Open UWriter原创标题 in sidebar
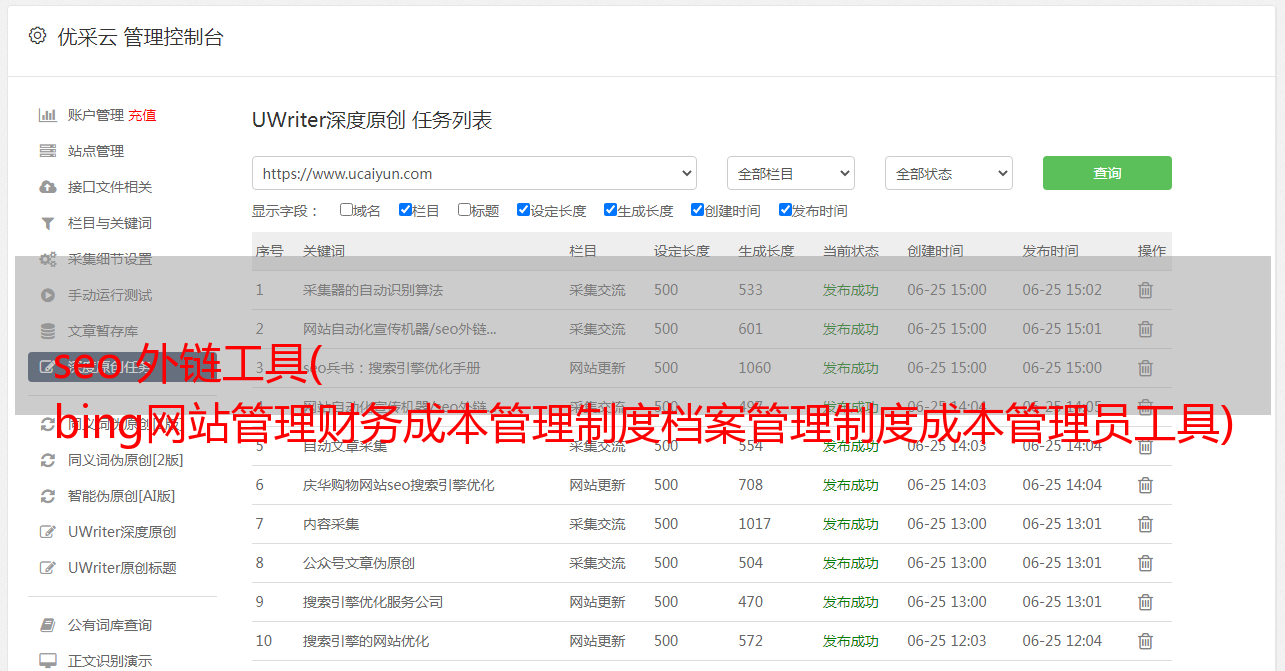Viewport: 1285px width, 671px height. pos(122,568)
